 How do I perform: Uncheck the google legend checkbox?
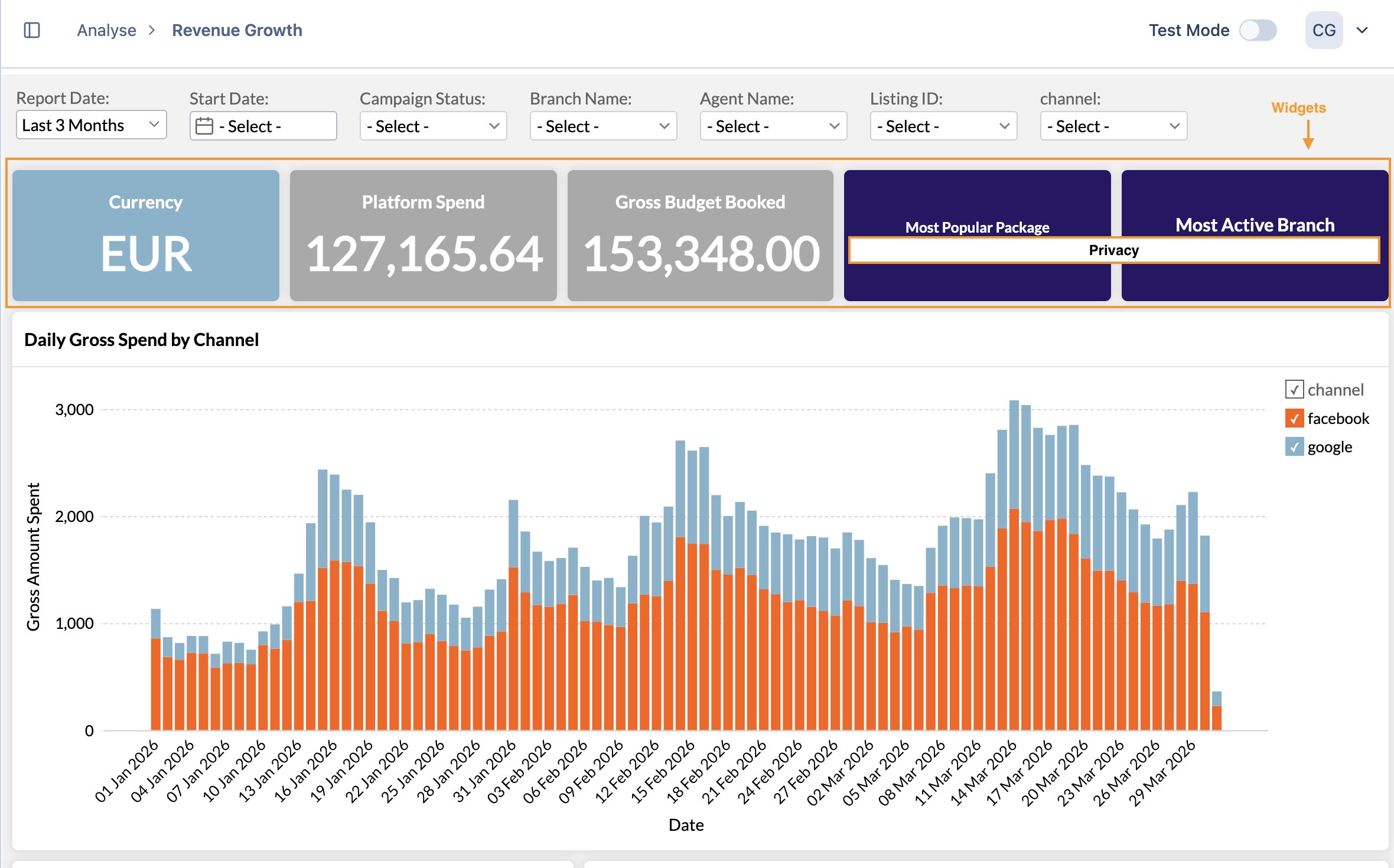coord(1294,447)
